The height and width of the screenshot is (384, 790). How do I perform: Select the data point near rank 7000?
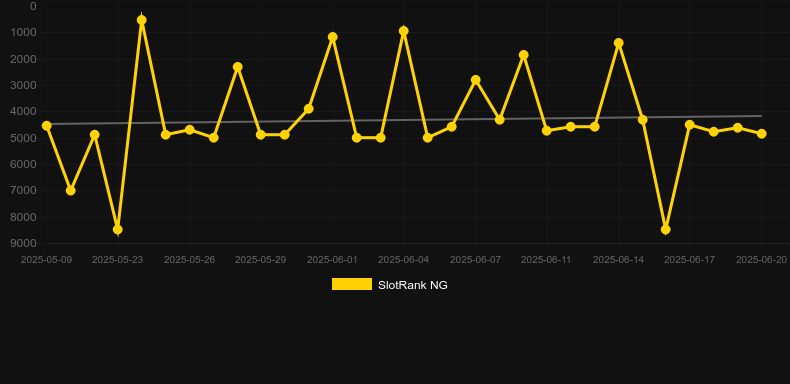(71, 190)
